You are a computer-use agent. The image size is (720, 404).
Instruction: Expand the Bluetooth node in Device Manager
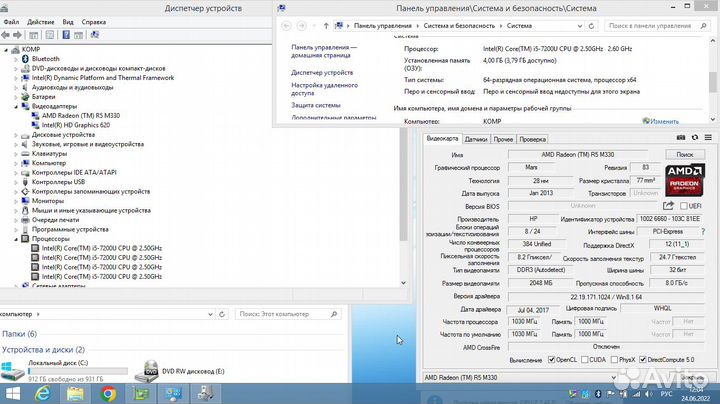16,59
